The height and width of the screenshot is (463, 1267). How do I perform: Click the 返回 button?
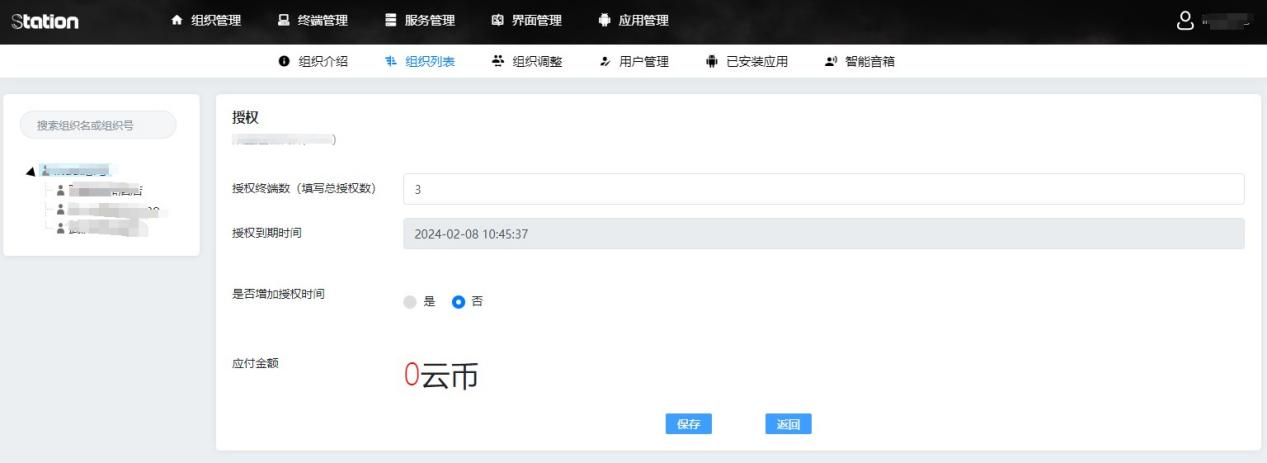(788, 424)
